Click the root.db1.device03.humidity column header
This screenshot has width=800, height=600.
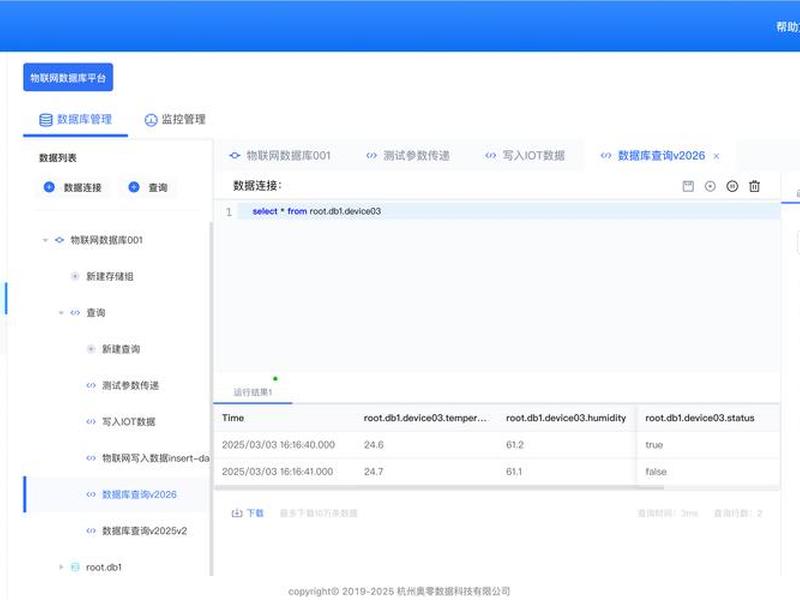[566, 418]
